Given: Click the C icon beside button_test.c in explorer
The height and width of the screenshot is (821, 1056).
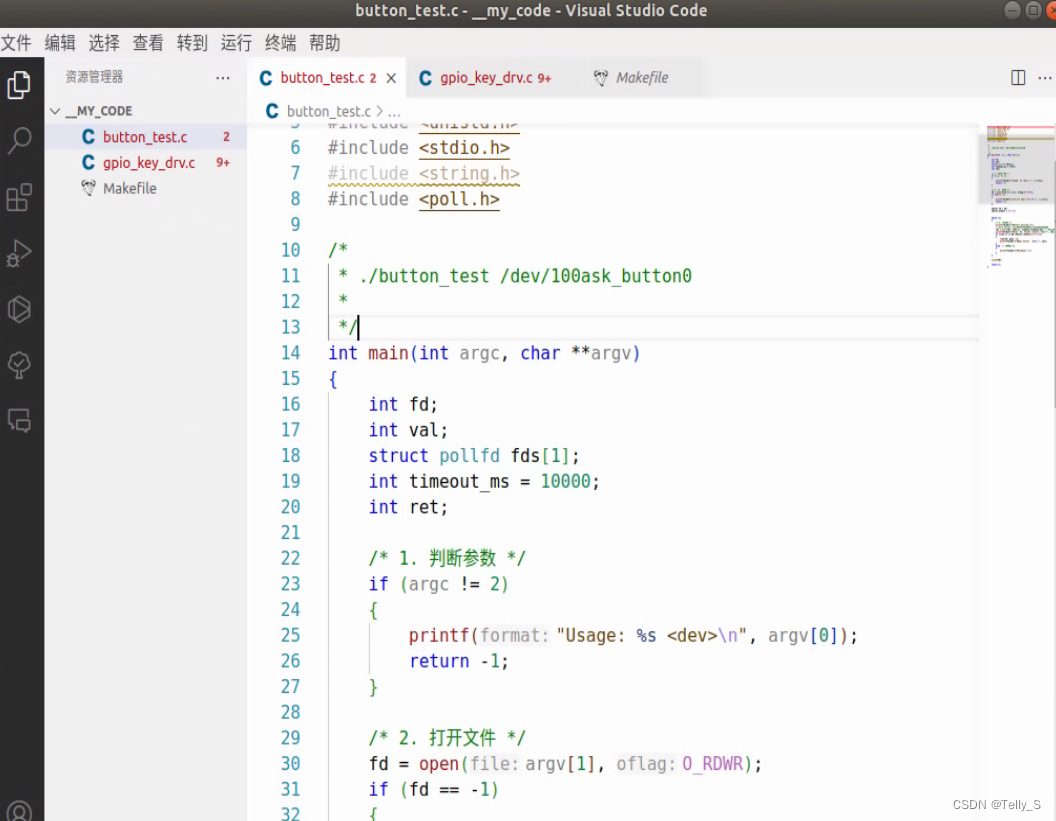Looking at the screenshot, I should [88, 137].
